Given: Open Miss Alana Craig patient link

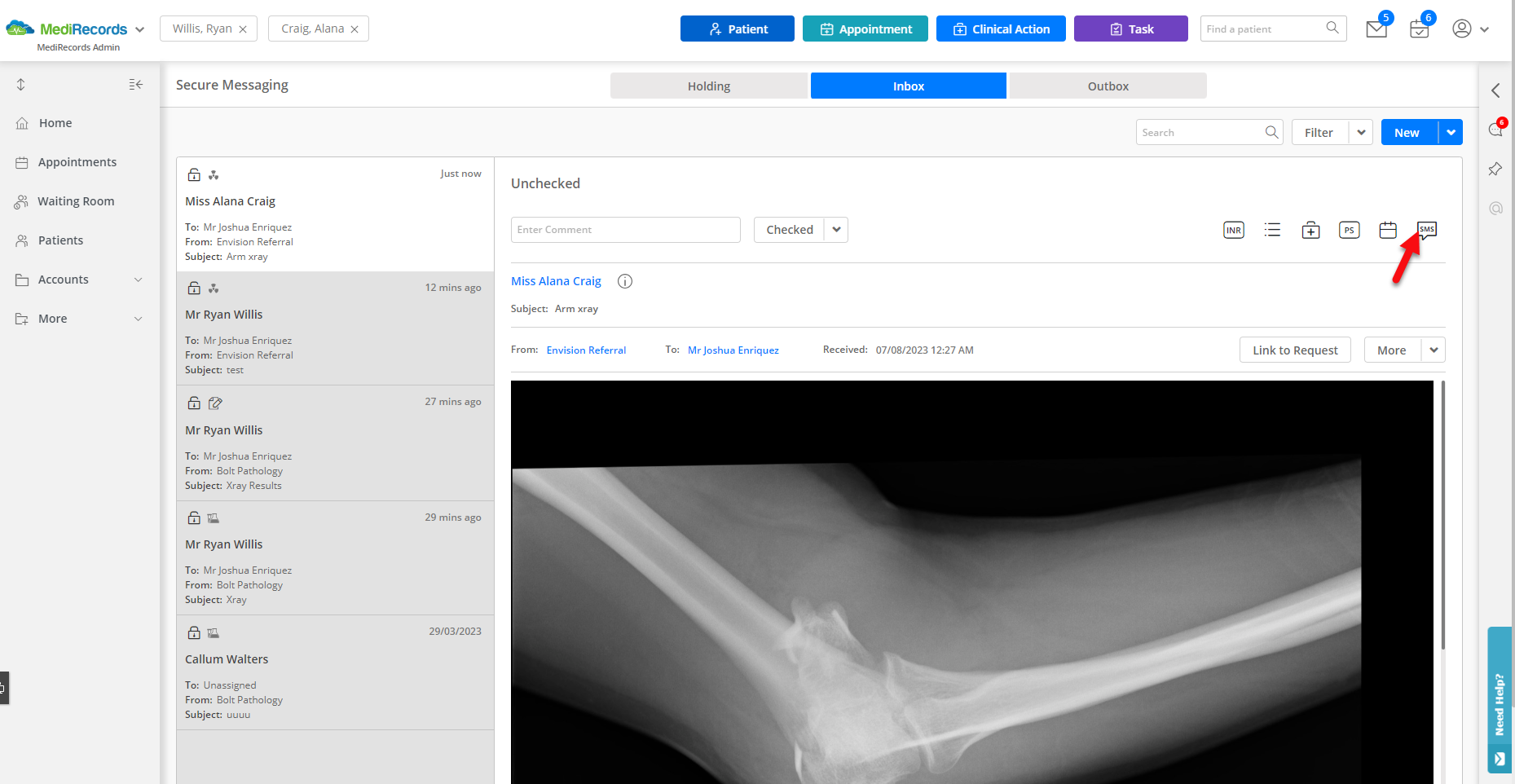Looking at the screenshot, I should (x=556, y=281).
